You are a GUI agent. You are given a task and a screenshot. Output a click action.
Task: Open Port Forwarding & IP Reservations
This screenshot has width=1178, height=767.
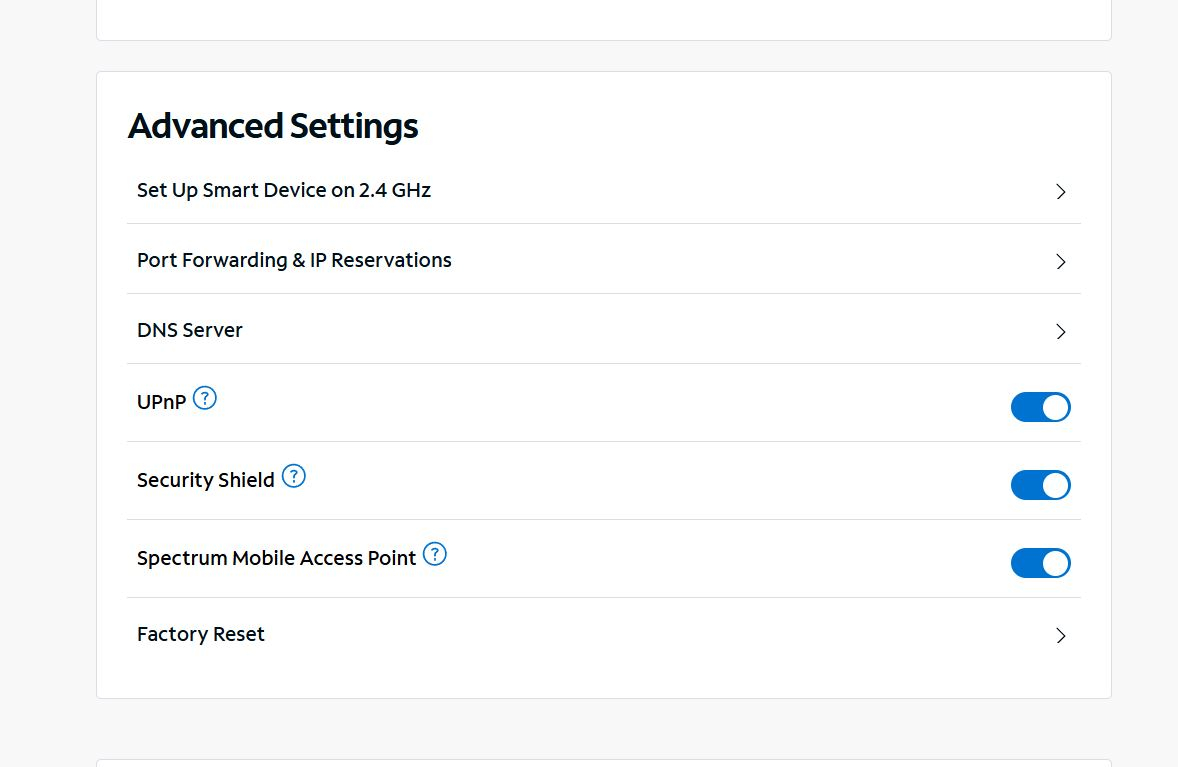click(294, 260)
